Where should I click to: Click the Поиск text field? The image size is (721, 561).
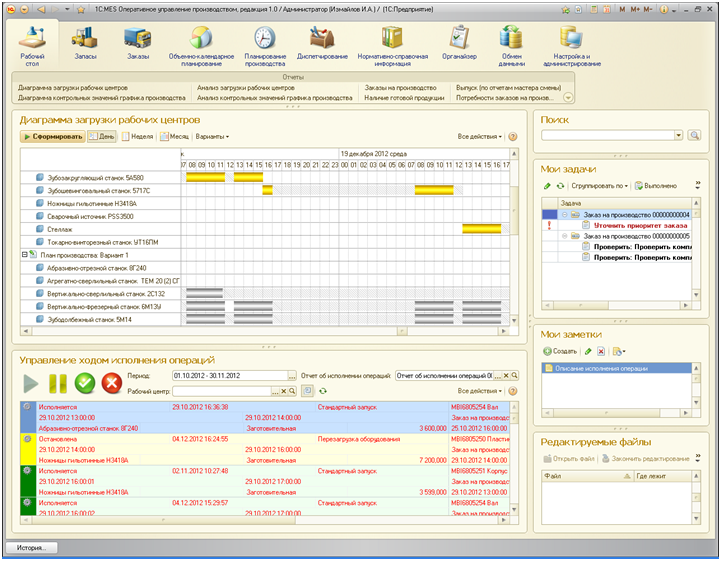tap(608, 135)
